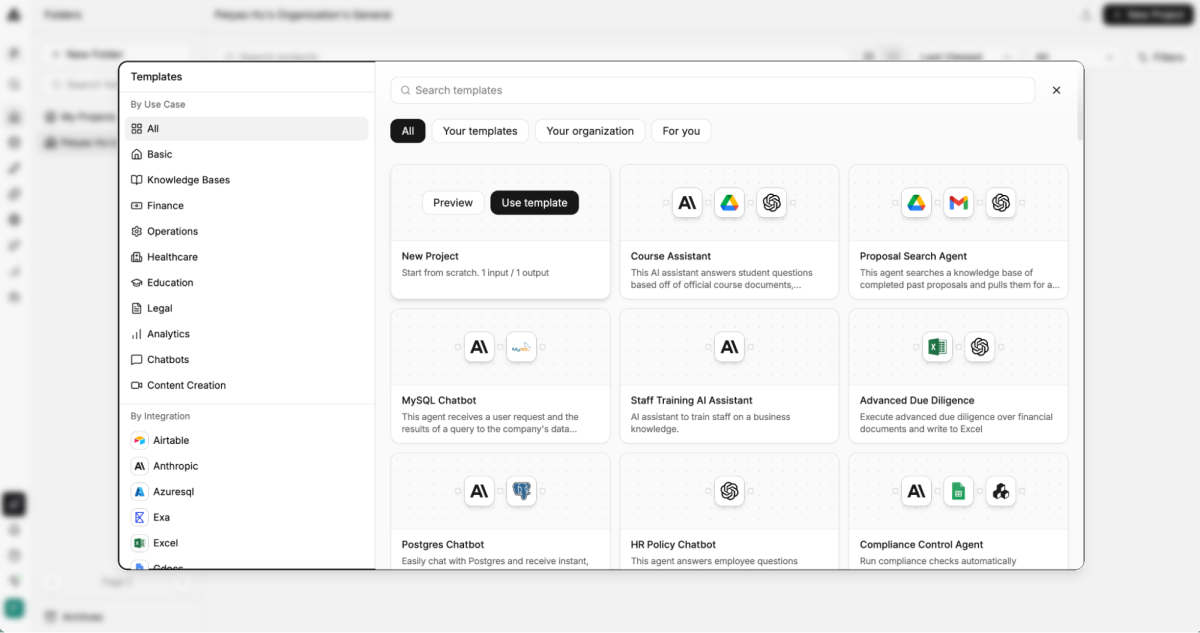The width and height of the screenshot is (1200, 633).
Task: Click OpenAI icon in Proposal Search Agent
Action: 1000,203
